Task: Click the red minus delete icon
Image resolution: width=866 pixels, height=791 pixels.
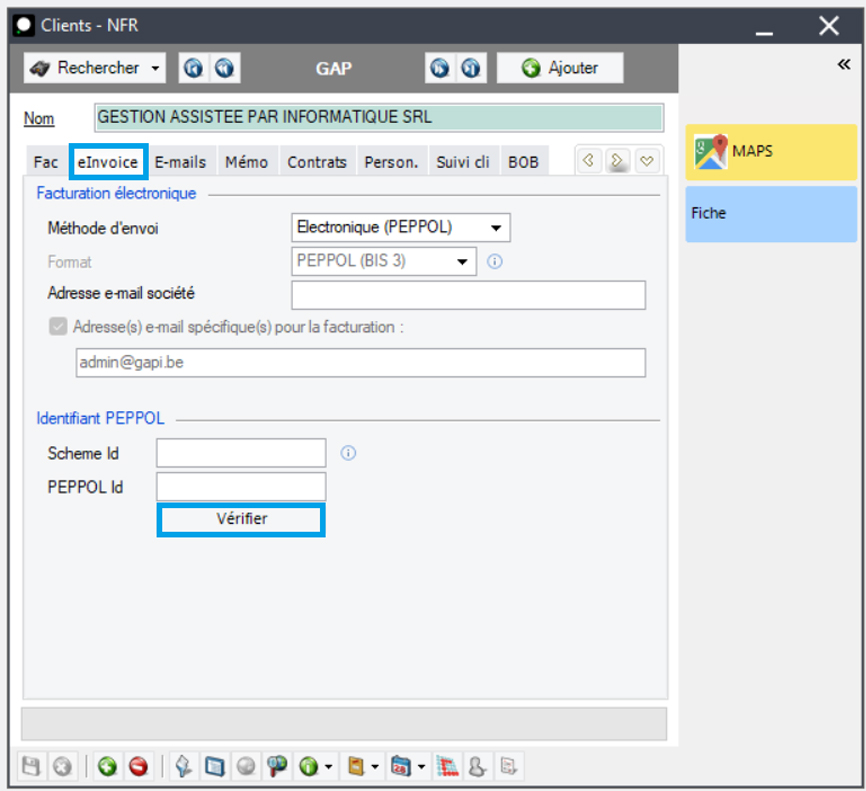Action: click(x=138, y=767)
